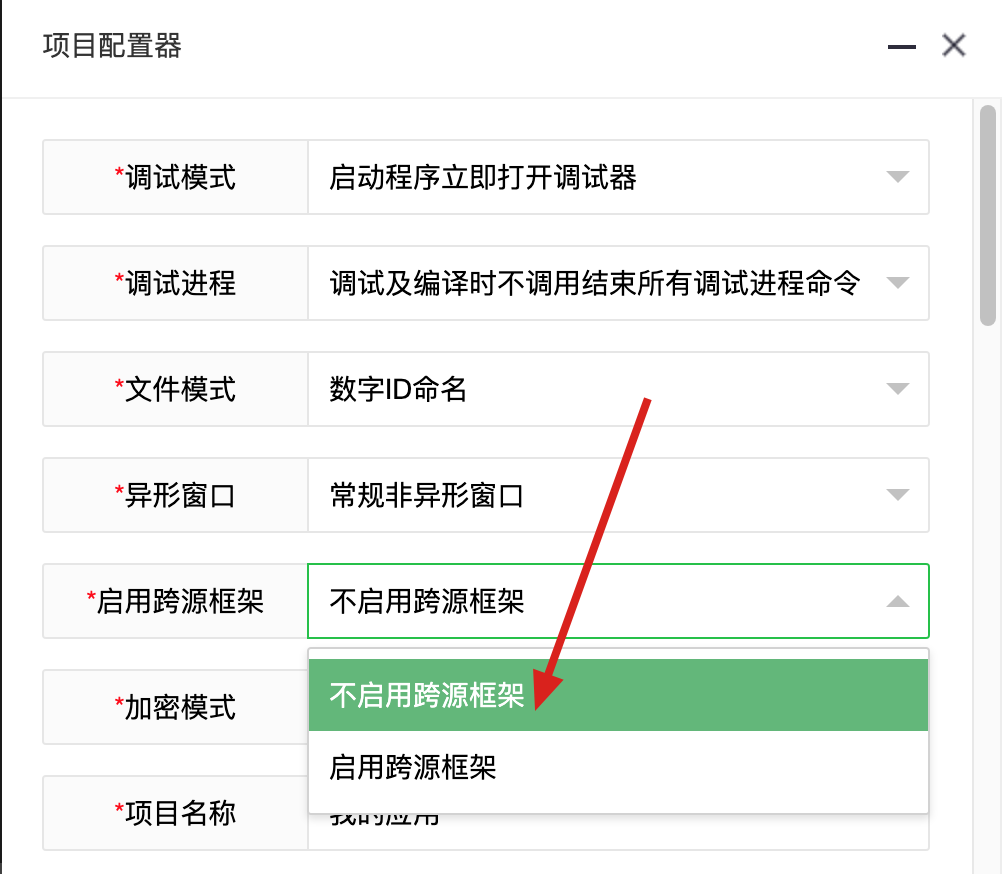This screenshot has height=874, width=1002.
Task: Click the 常规非异形窗口 selection field
Action: 618,495
